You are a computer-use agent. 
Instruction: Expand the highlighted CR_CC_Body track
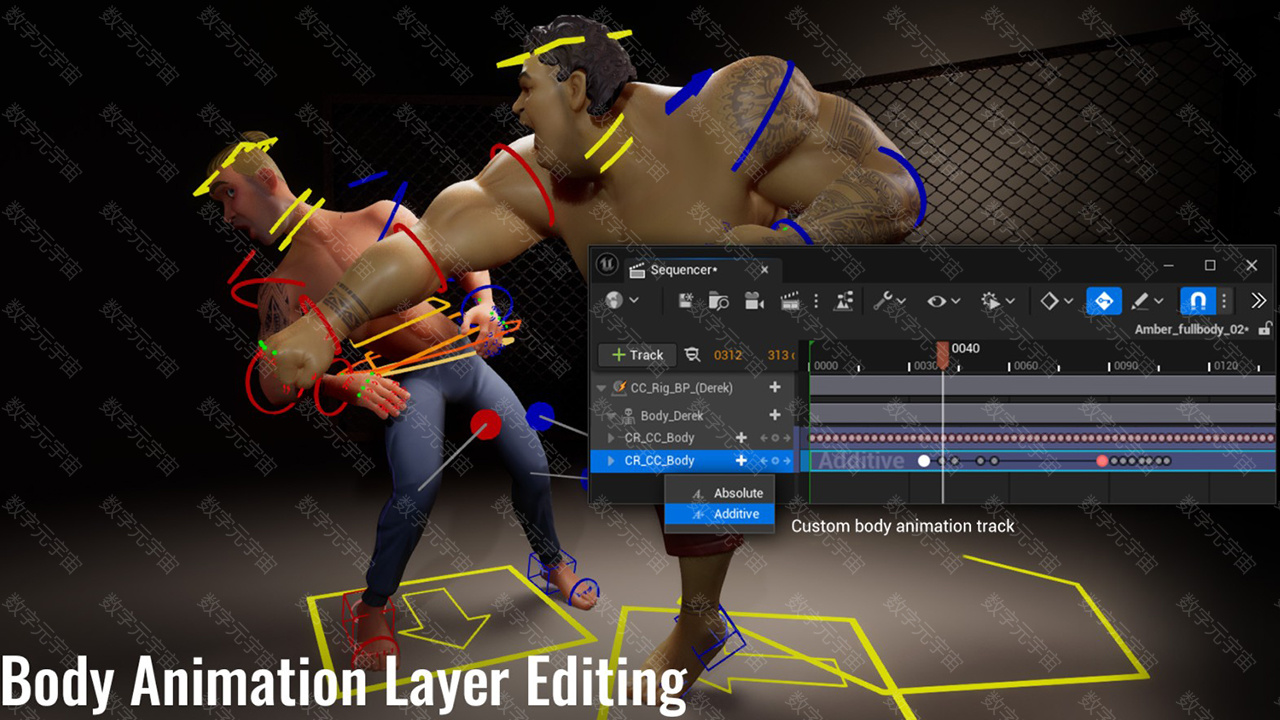pos(611,461)
